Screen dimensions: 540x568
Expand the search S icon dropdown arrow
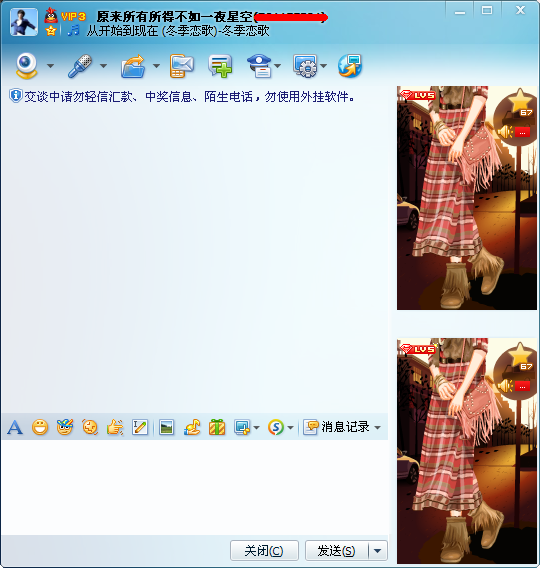tap(290, 428)
